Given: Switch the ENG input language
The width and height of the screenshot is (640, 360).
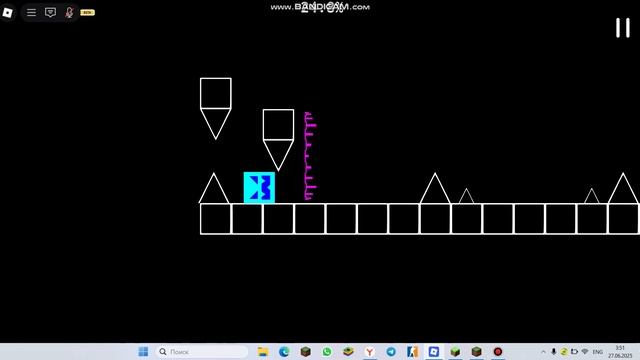Looking at the screenshot, I should click(598, 352).
